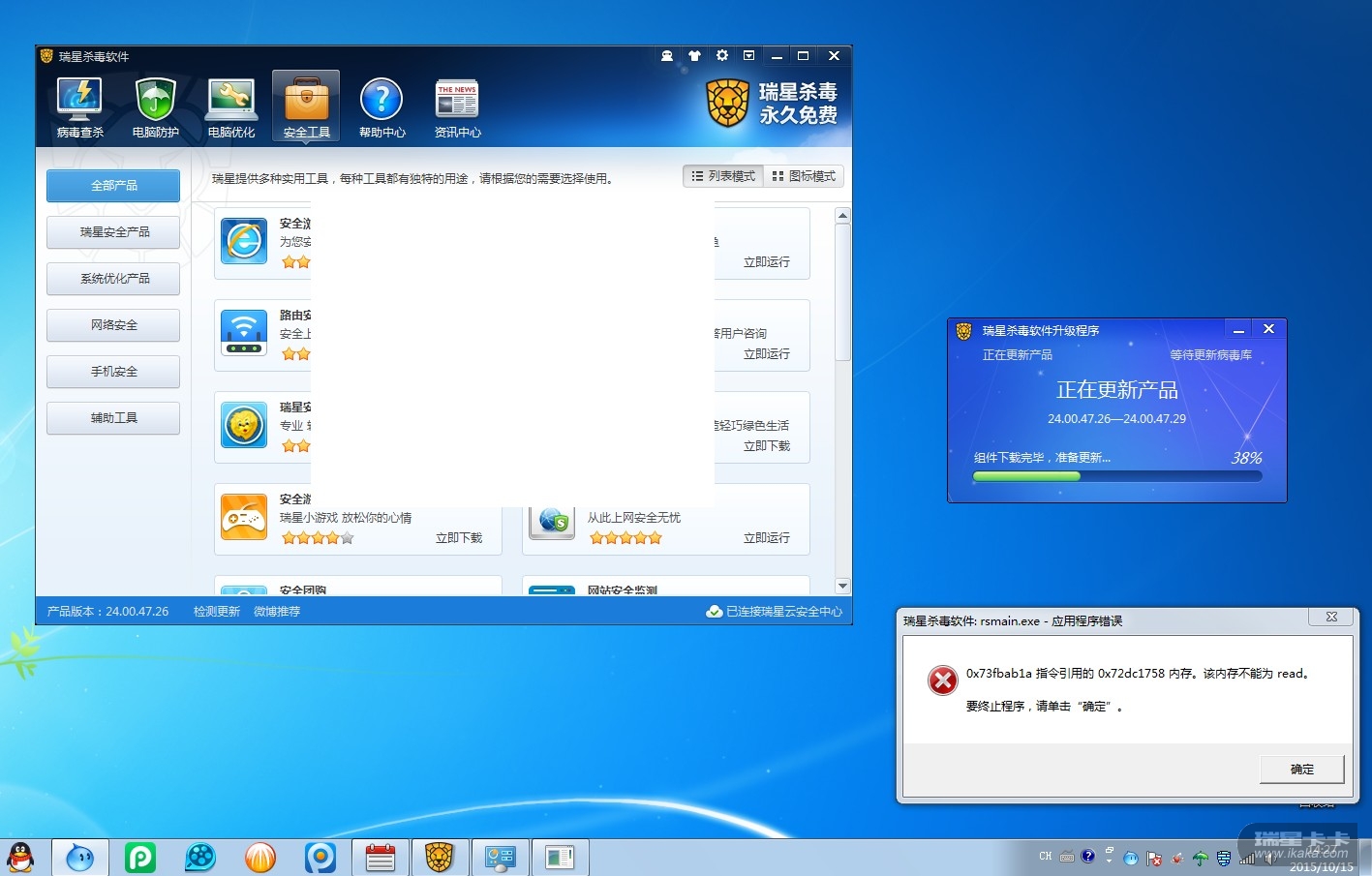Open the green P app in taskbar
This screenshot has height=876, width=1372.
tap(140, 858)
